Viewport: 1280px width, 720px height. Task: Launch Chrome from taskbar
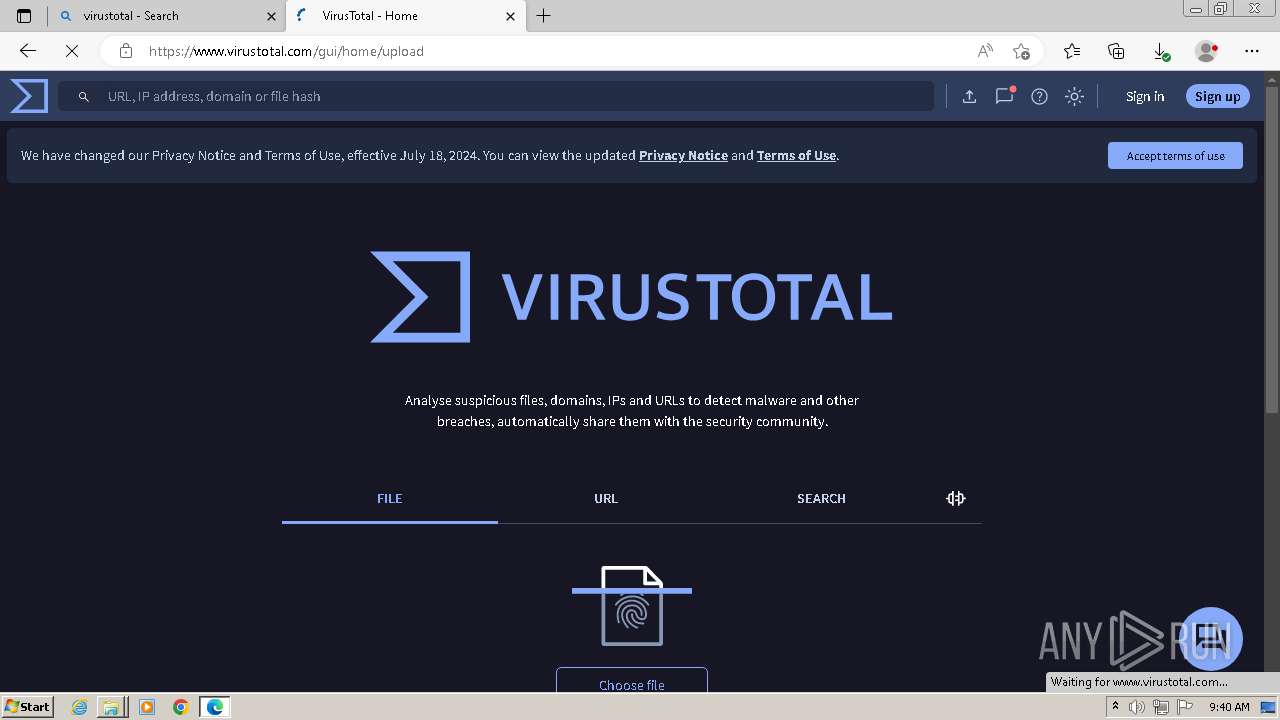[x=180, y=707]
